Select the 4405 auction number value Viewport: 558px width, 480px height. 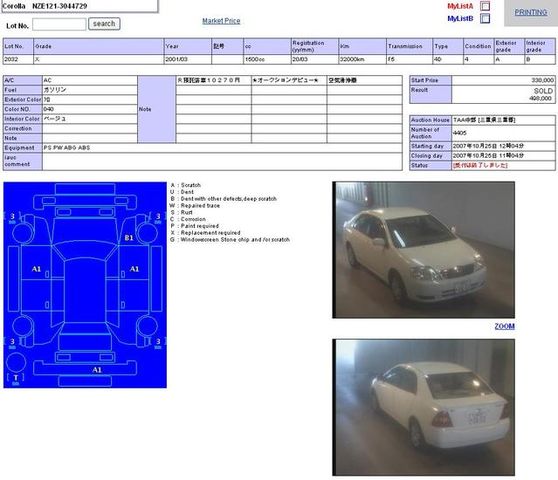point(460,133)
